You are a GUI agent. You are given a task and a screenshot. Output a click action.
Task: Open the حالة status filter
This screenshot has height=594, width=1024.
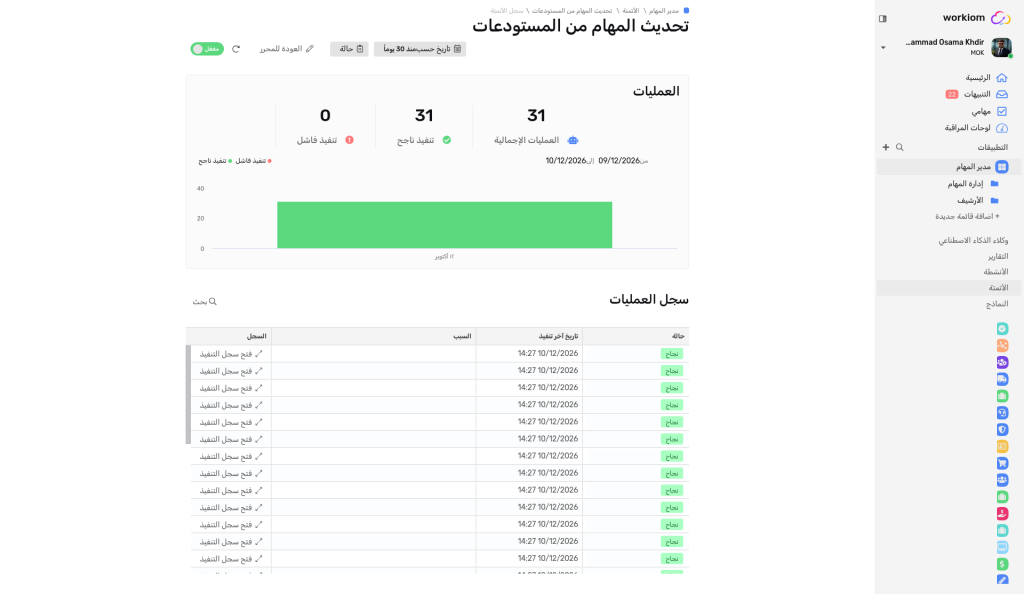tap(349, 49)
